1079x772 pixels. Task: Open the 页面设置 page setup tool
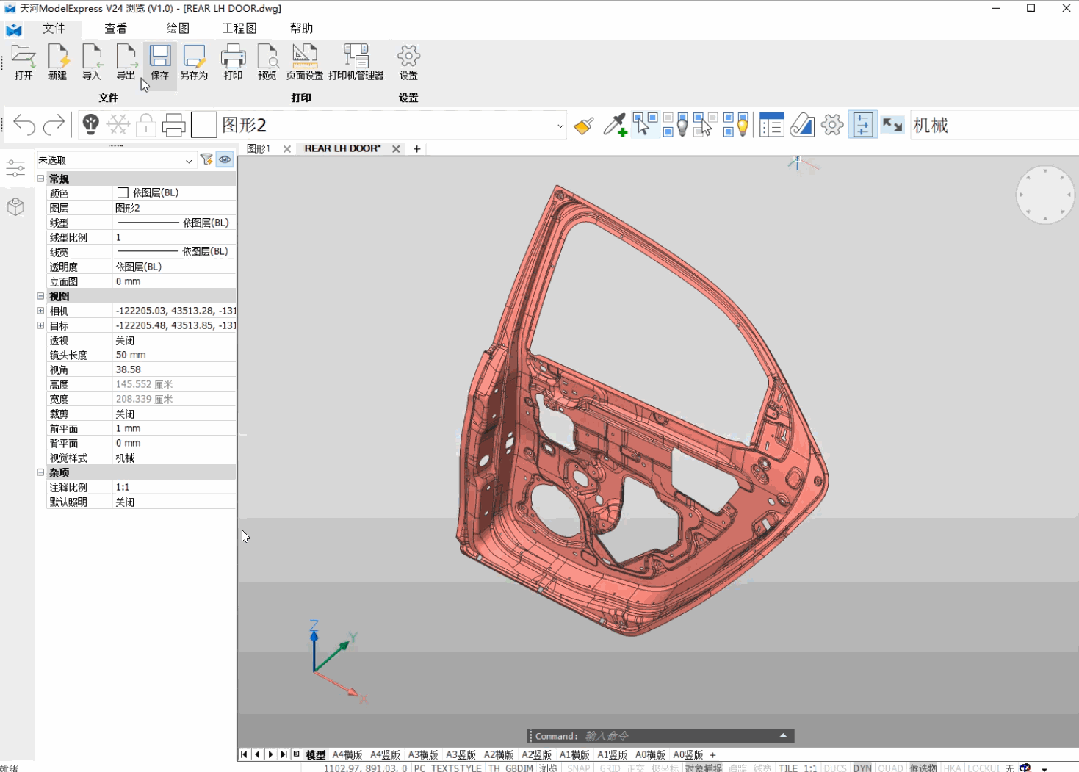[x=304, y=60]
